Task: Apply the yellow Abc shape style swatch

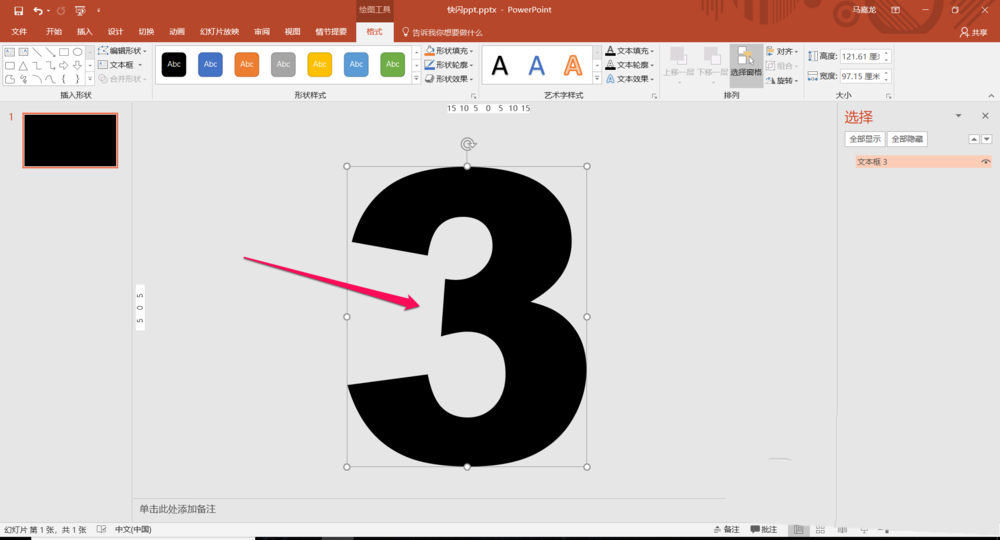Action: tap(320, 65)
